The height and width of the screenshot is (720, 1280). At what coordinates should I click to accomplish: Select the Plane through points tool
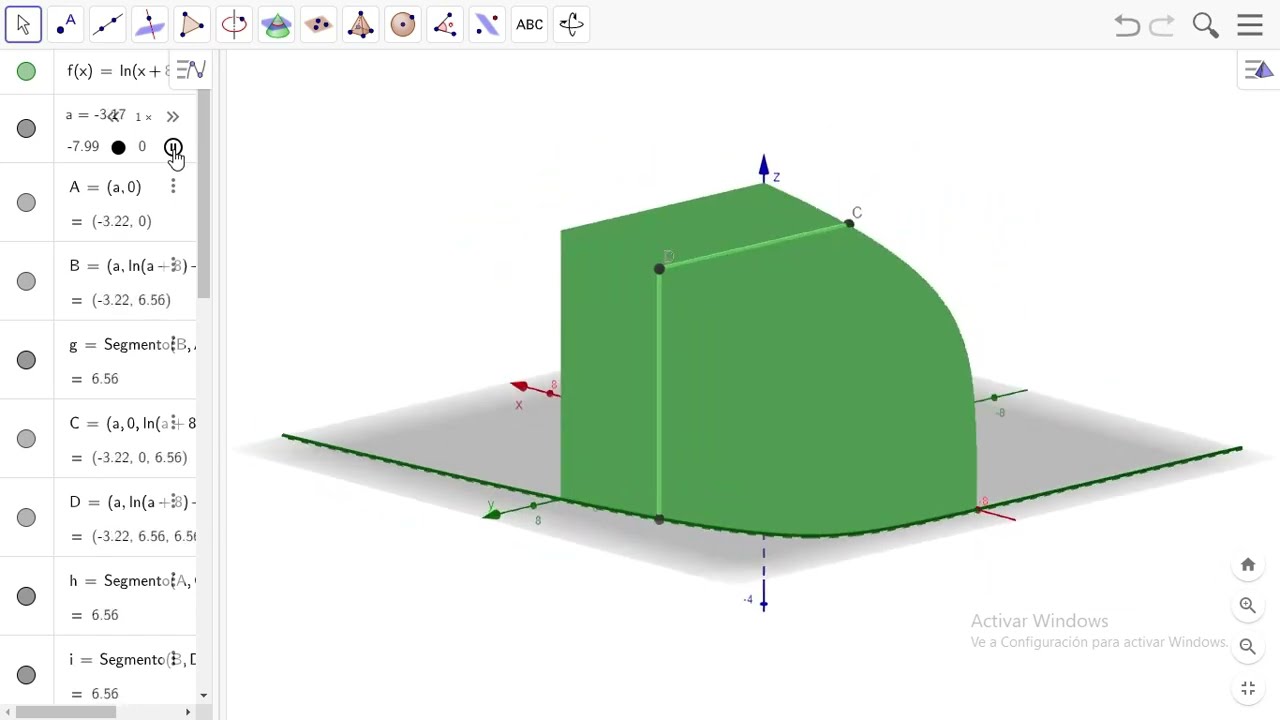coord(318,24)
